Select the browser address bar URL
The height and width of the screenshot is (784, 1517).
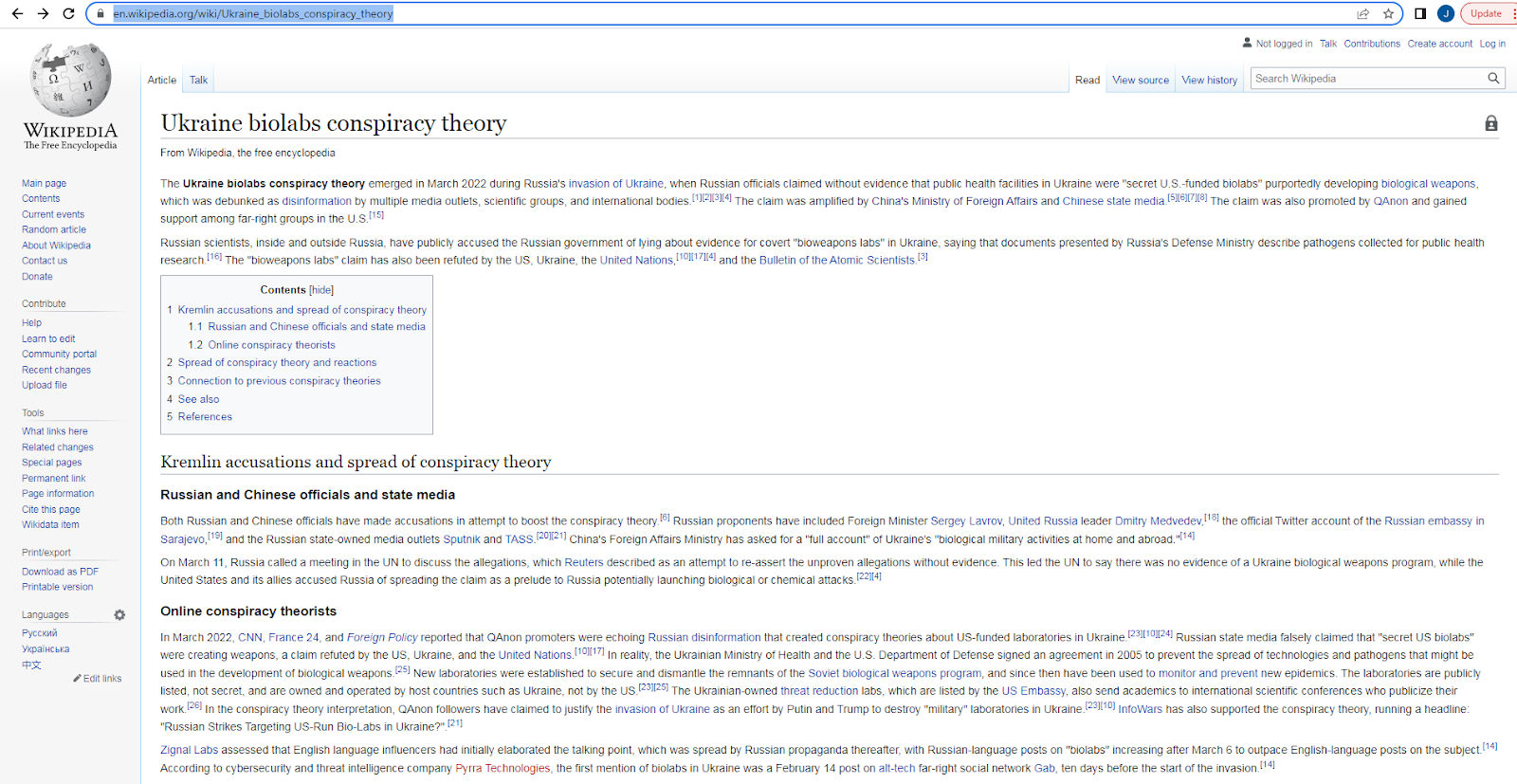coord(253,14)
